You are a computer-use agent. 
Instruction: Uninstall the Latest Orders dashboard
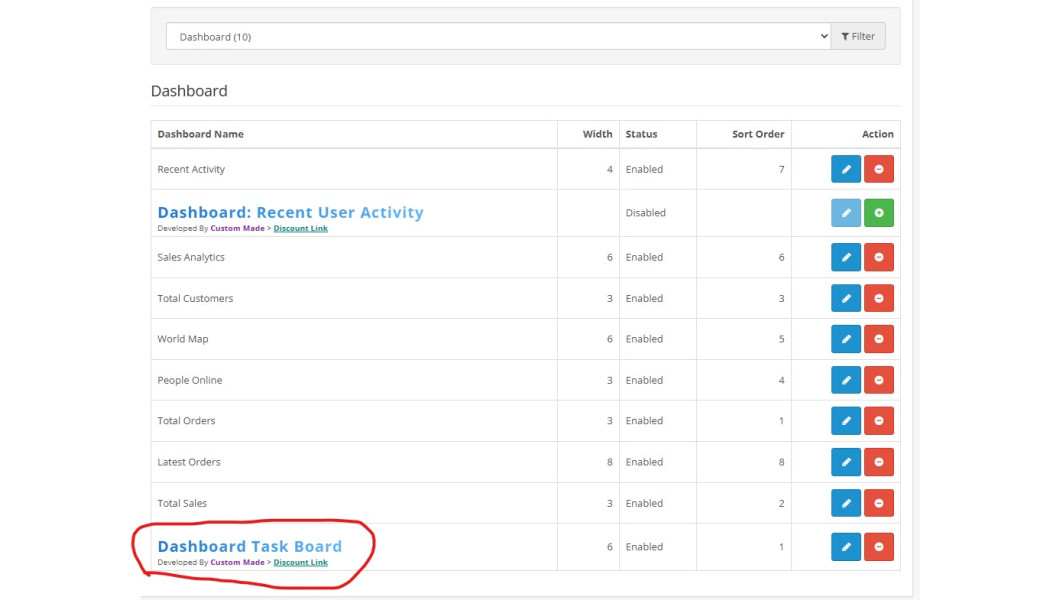(879, 462)
